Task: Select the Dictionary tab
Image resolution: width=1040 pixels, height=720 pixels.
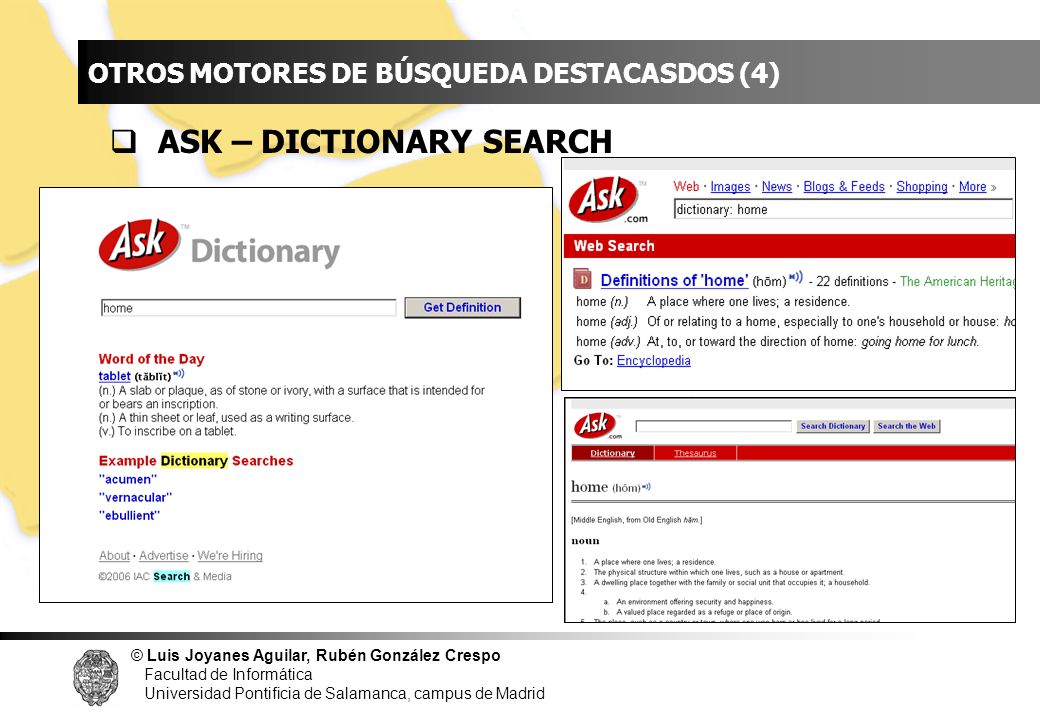Action: tap(612, 453)
